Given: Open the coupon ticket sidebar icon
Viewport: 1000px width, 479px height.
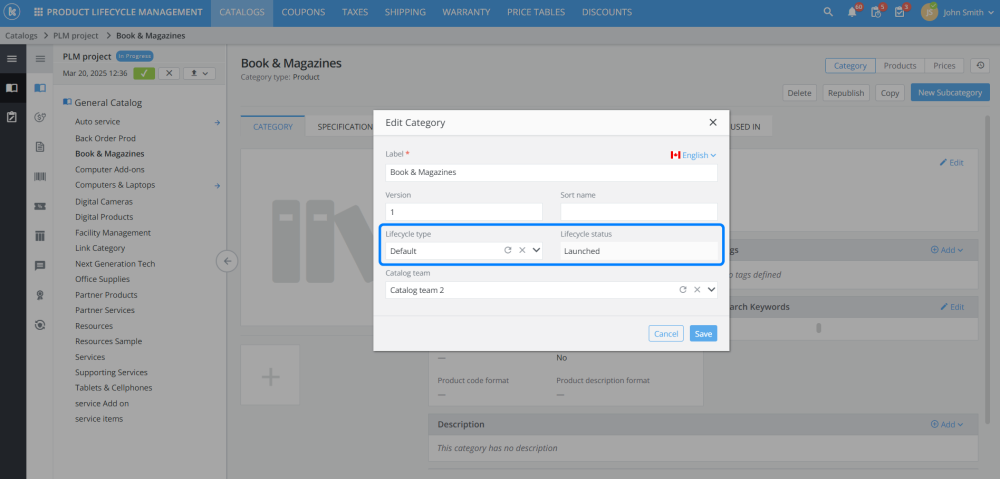Looking at the screenshot, I should coord(40,206).
